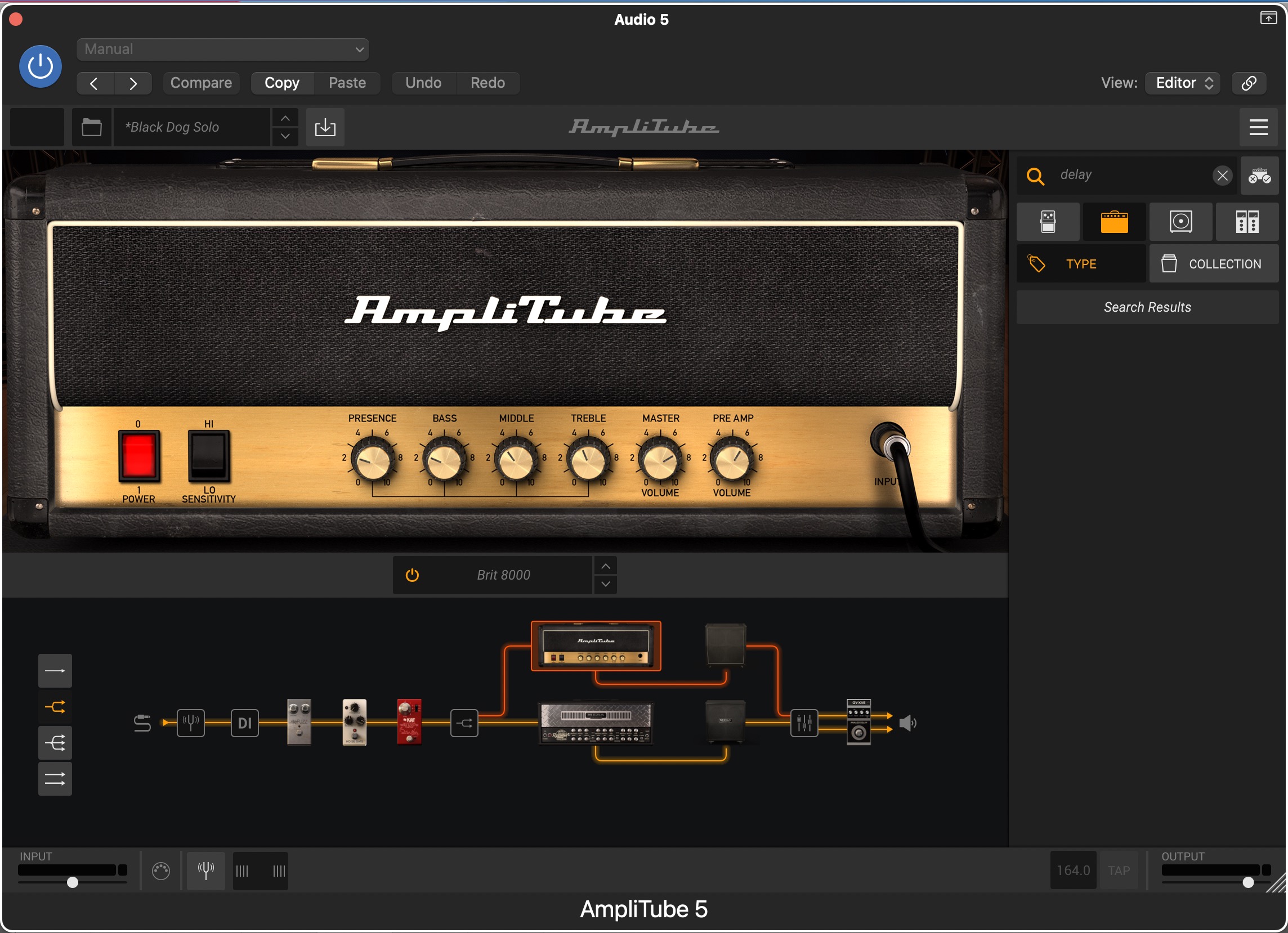Select the single series signal chain layout
The height and width of the screenshot is (933, 1288).
coord(55,671)
